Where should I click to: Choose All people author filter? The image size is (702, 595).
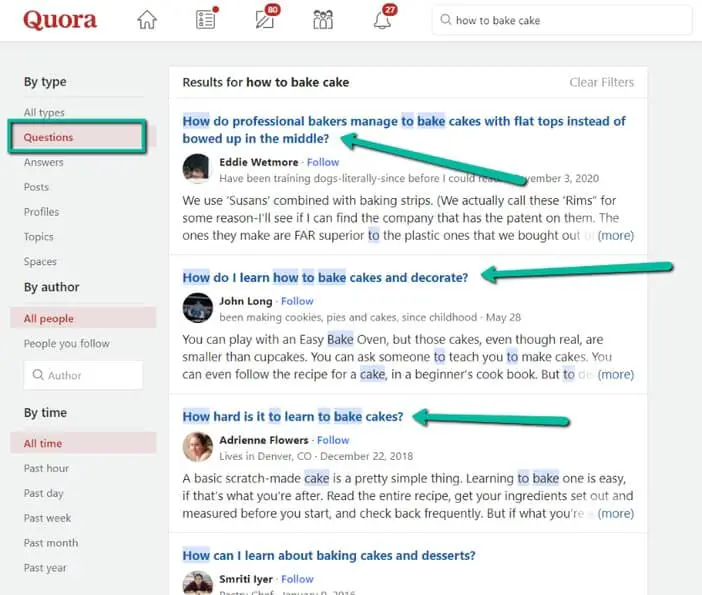pos(83,318)
